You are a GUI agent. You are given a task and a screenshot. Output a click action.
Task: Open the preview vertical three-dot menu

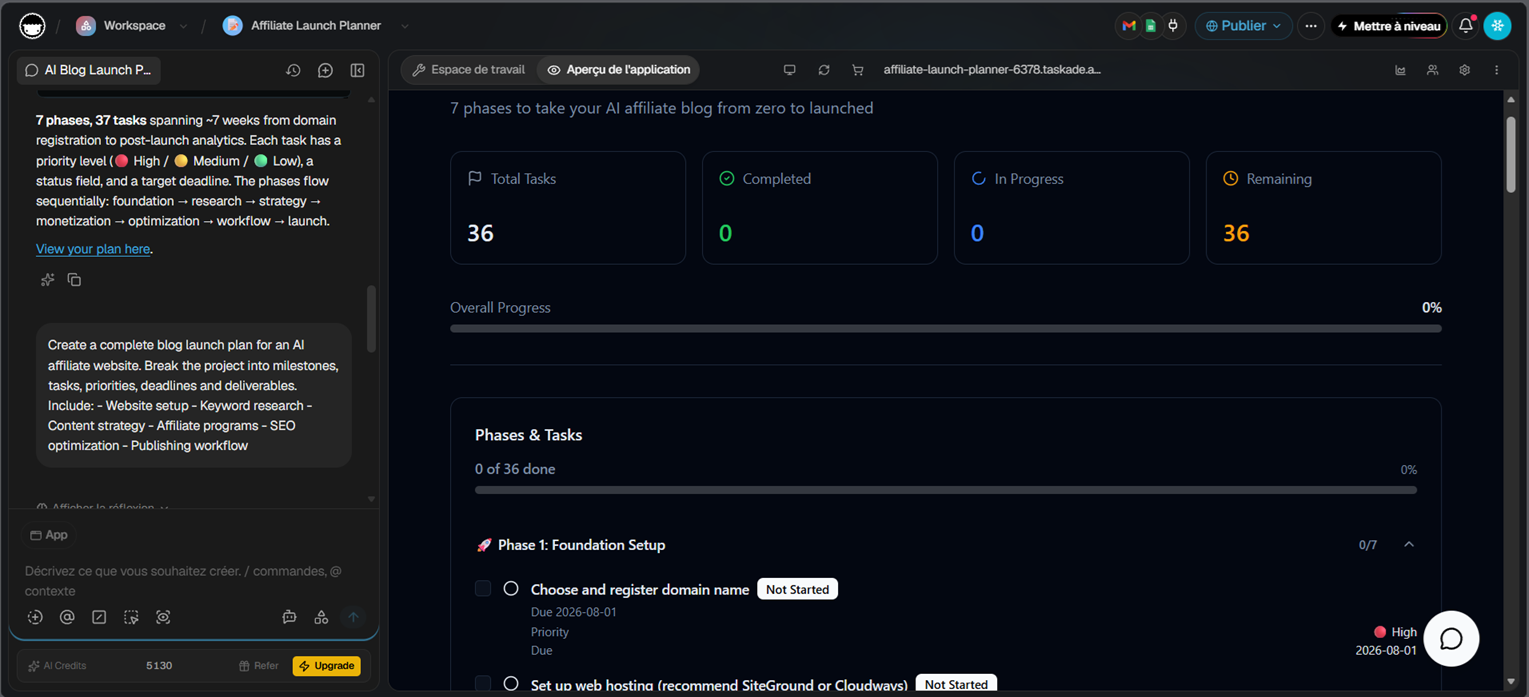(1496, 70)
